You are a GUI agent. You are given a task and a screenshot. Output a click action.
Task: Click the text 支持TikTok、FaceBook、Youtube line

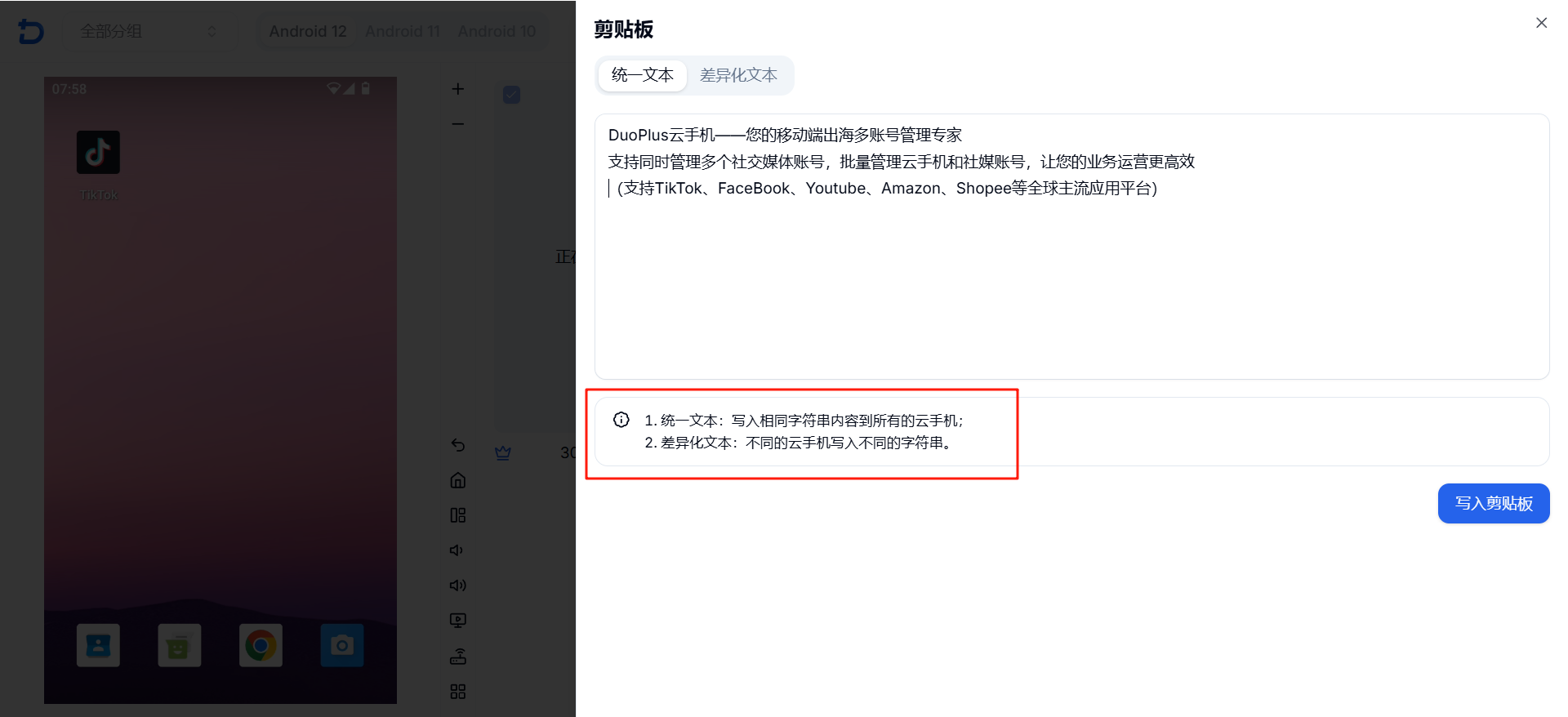(887, 189)
